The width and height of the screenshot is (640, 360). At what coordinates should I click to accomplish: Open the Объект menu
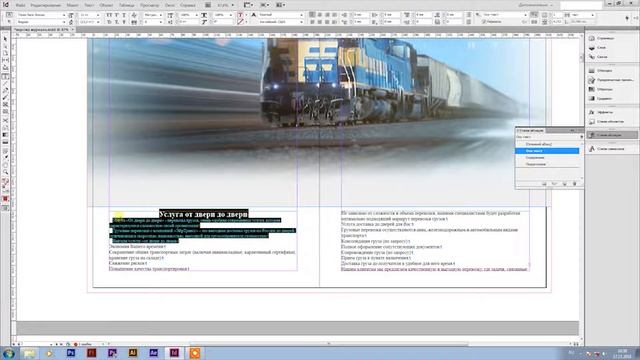[x=106, y=5]
